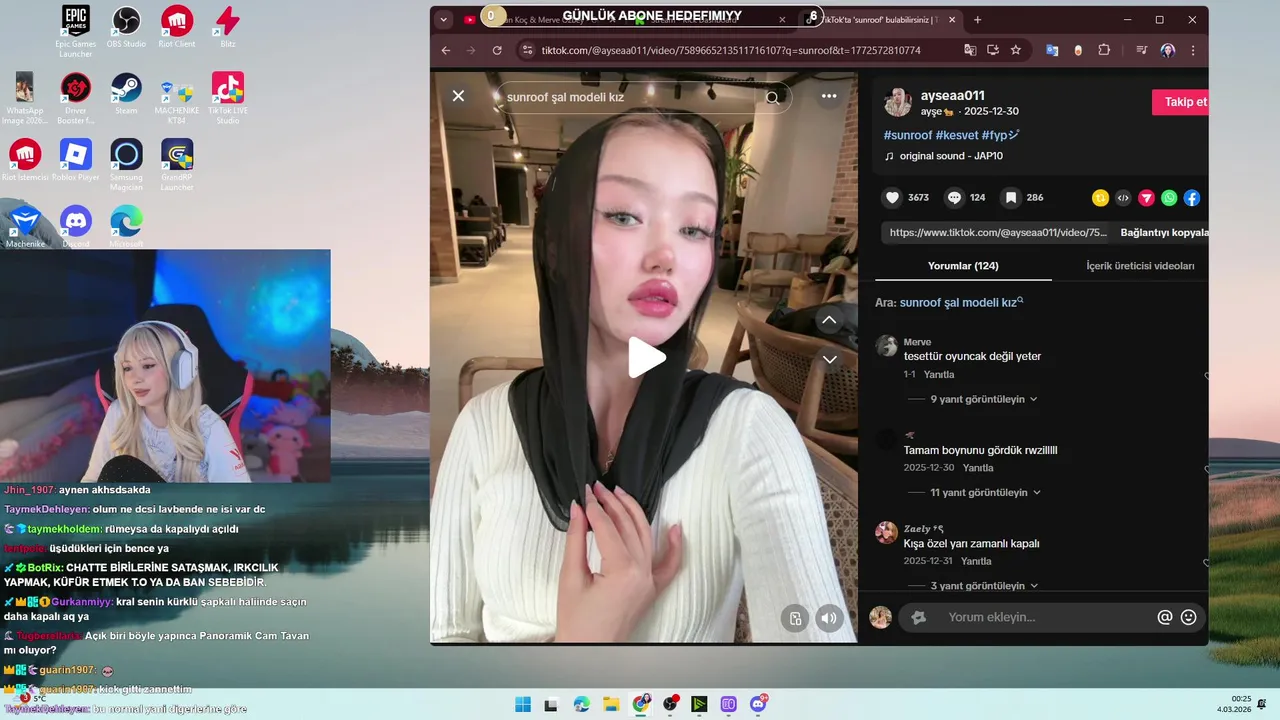The height and width of the screenshot is (720, 1280).
Task: Open Discord desktop icon
Action: click(75, 226)
